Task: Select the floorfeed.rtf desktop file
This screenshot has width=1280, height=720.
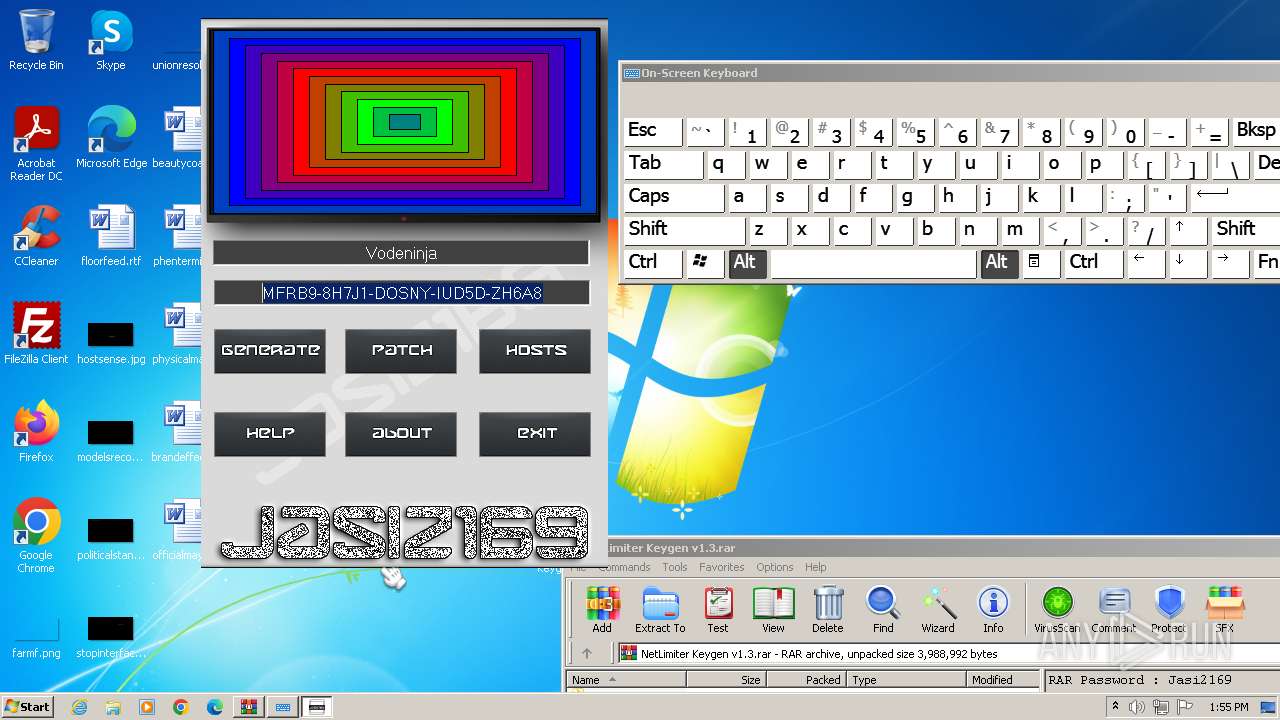Action: (111, 236)
